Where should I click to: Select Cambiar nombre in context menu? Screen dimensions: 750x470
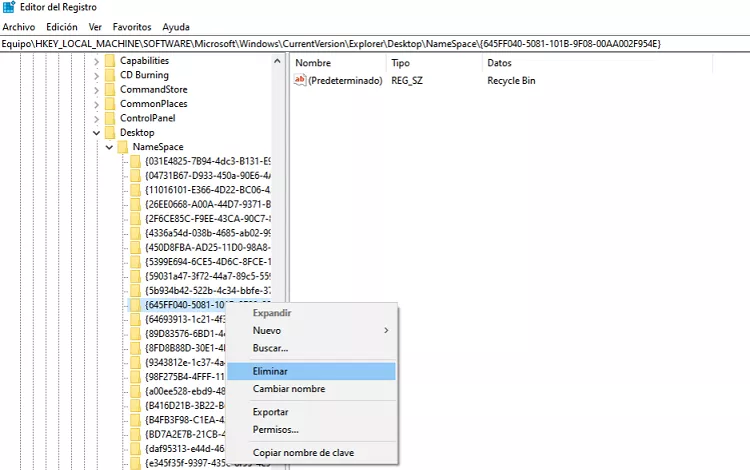point(288,389)
